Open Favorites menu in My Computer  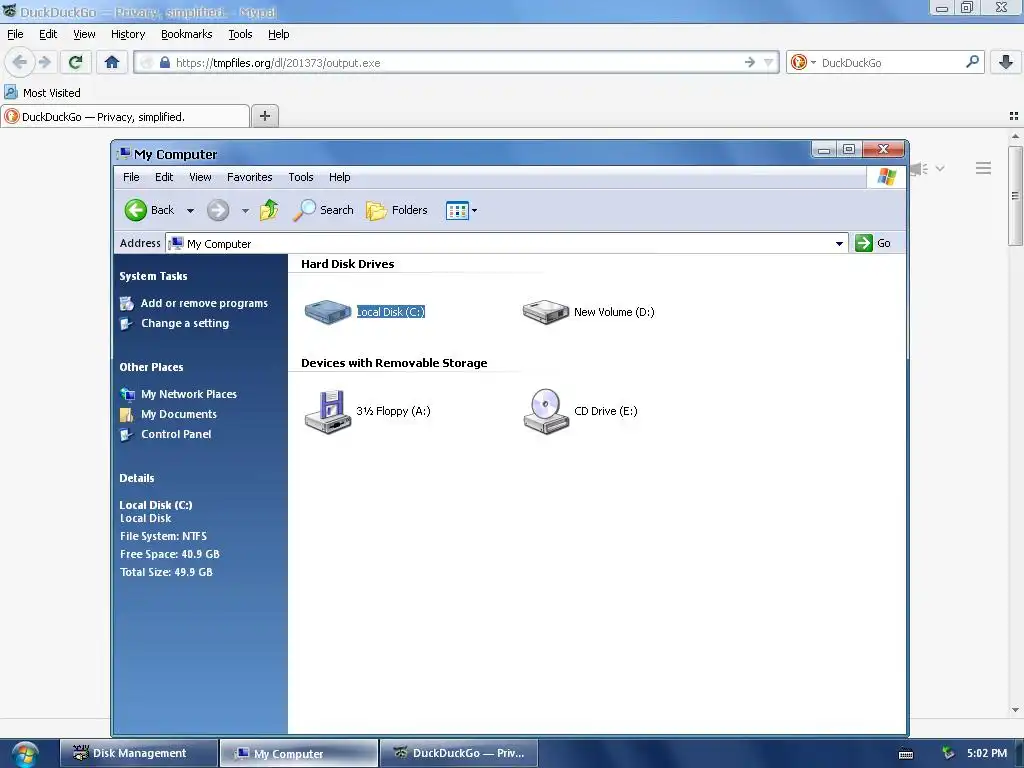pos(249,177)
